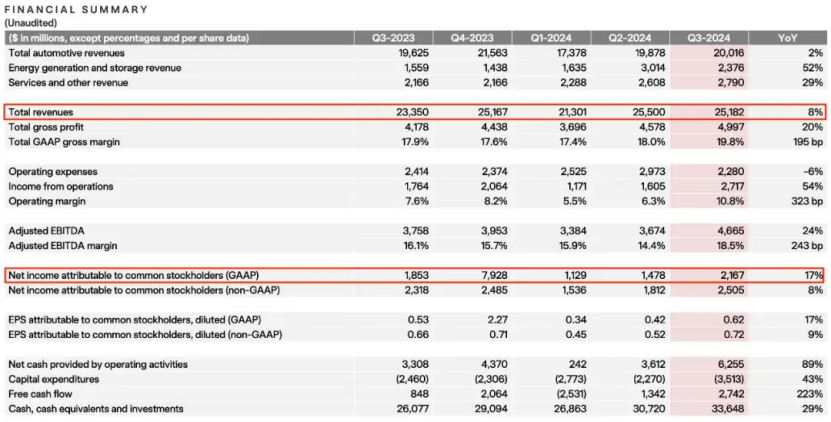
Task: Select Free cash flow YoY value 223%
Action: pos(808,395)
